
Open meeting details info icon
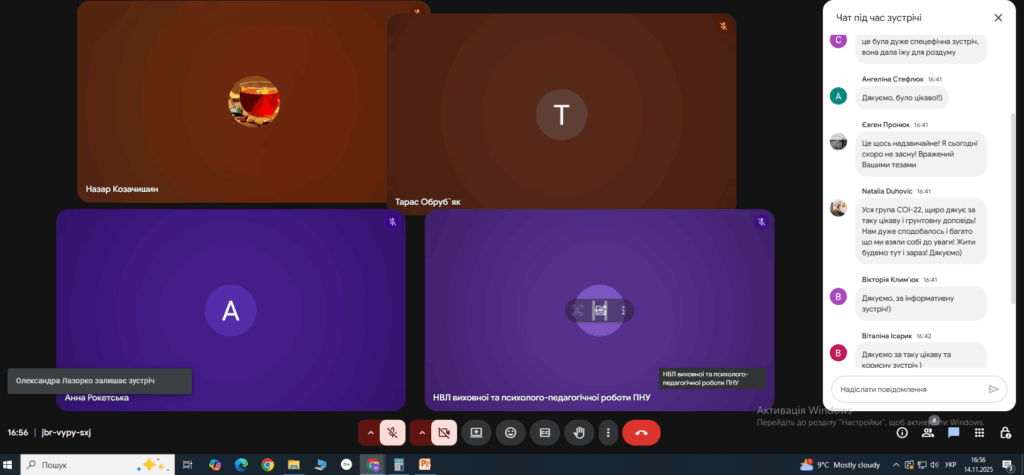[902, 433]
